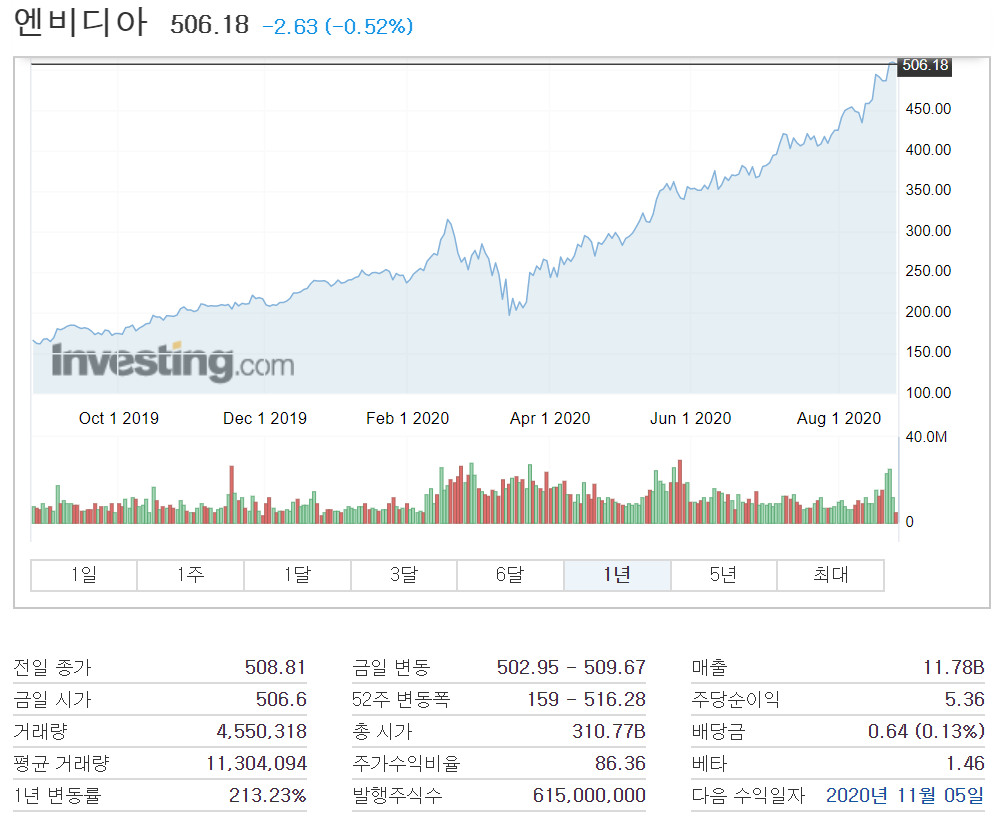
Task: Click price change -2.63 (-0.52%)
Action: tap(337, 27)
